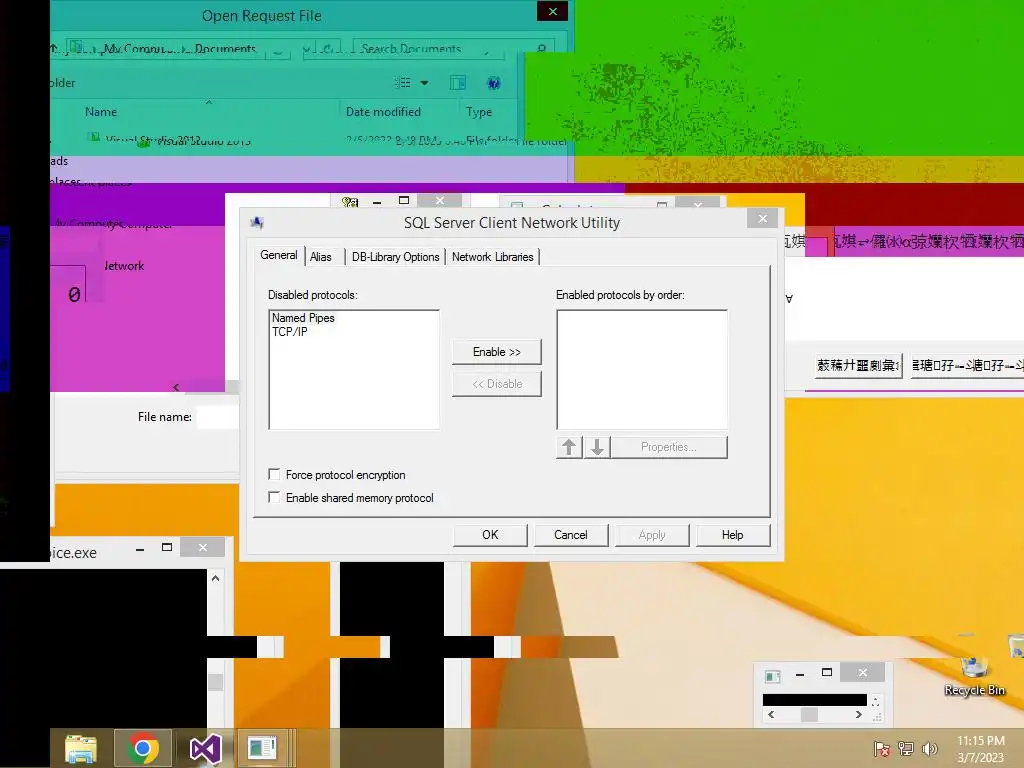The width and height of the screenshot is (1024, 768).
Task: Maximize the ice.exe window
Action: pos(167,547)
